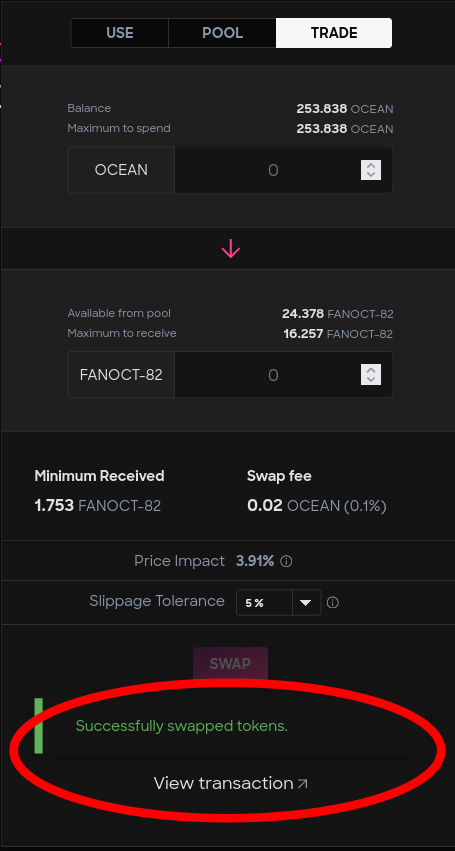
Task: Switch to the USE tab
Action: tap(119, 33)
